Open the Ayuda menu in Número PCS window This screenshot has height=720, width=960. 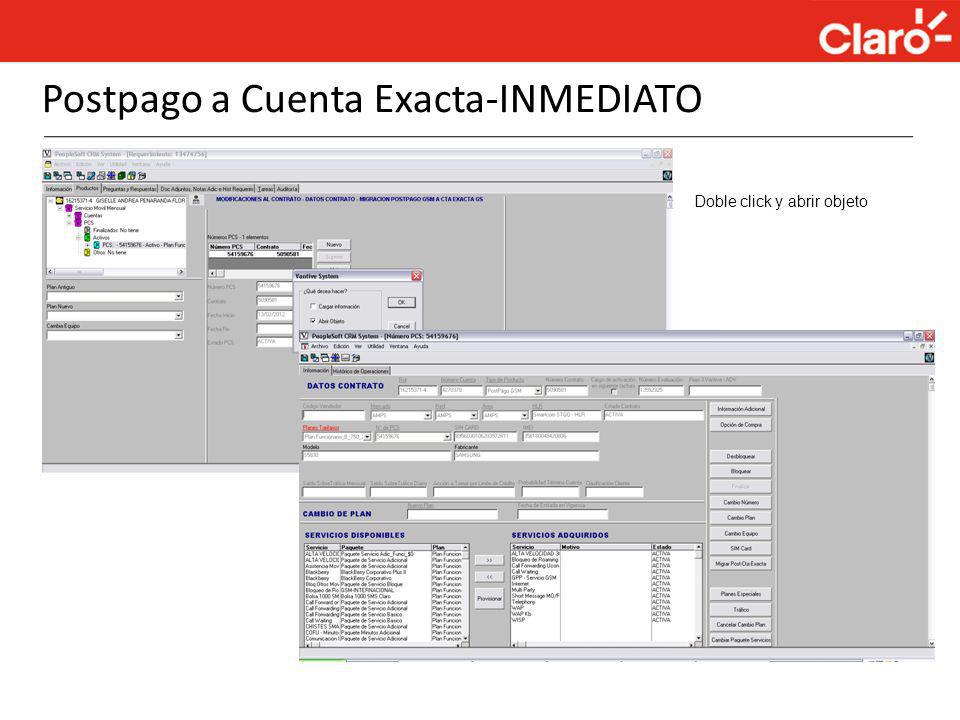point(421,347)
